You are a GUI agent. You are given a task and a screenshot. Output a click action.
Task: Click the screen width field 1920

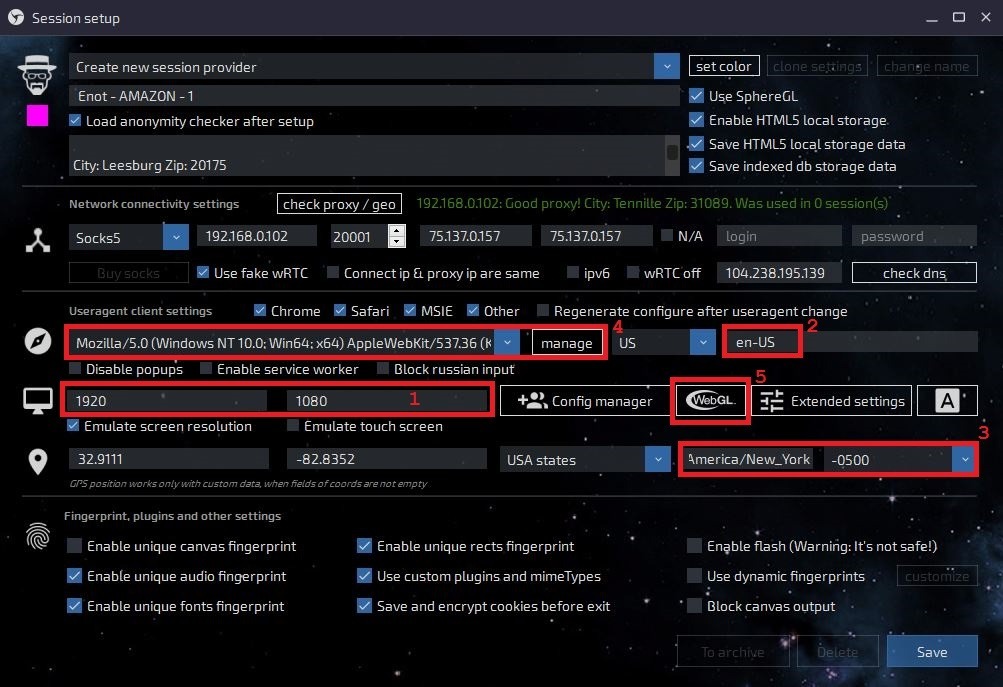[x=167, y=401]
